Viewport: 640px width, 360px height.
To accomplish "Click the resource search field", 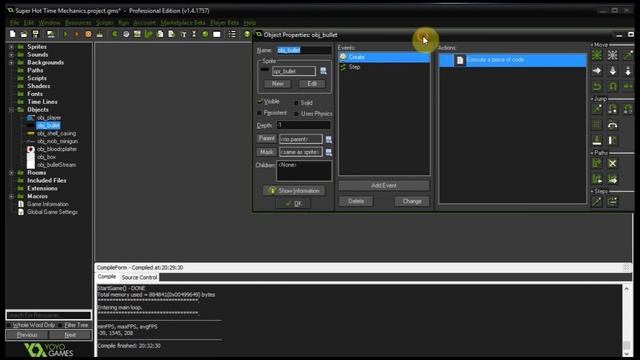I will pos(49,315).
